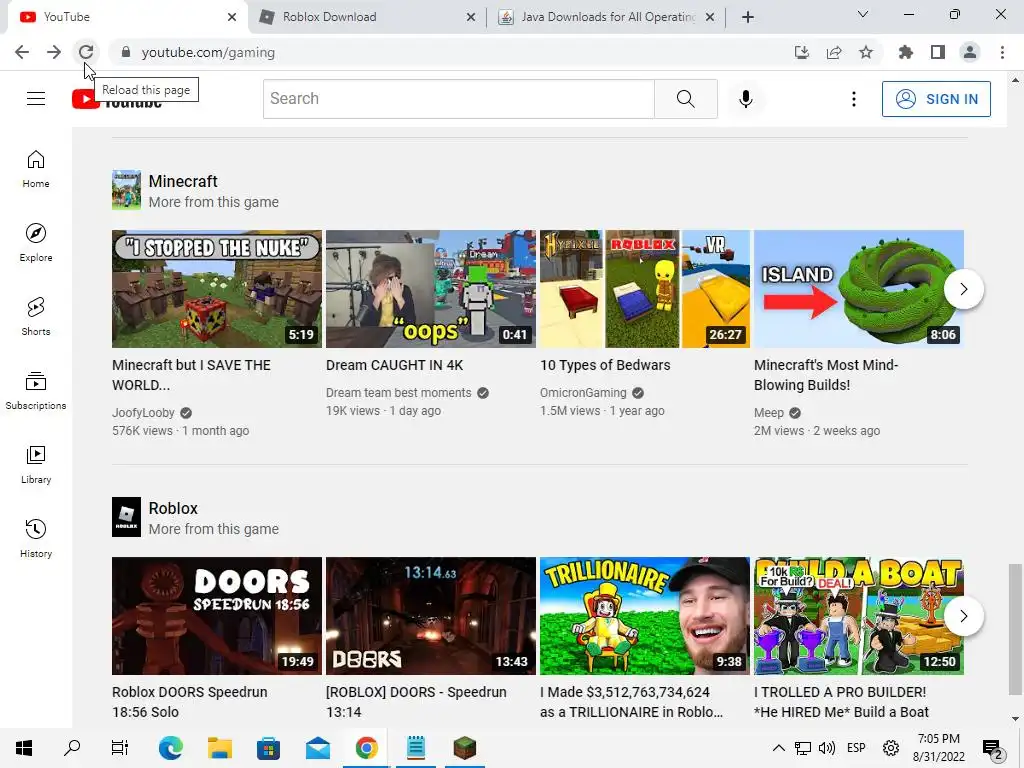Screen dimensions: 1024x768
Task: Play the 10 Types of Bedwars thumbnail
Action: pos(645,289)
